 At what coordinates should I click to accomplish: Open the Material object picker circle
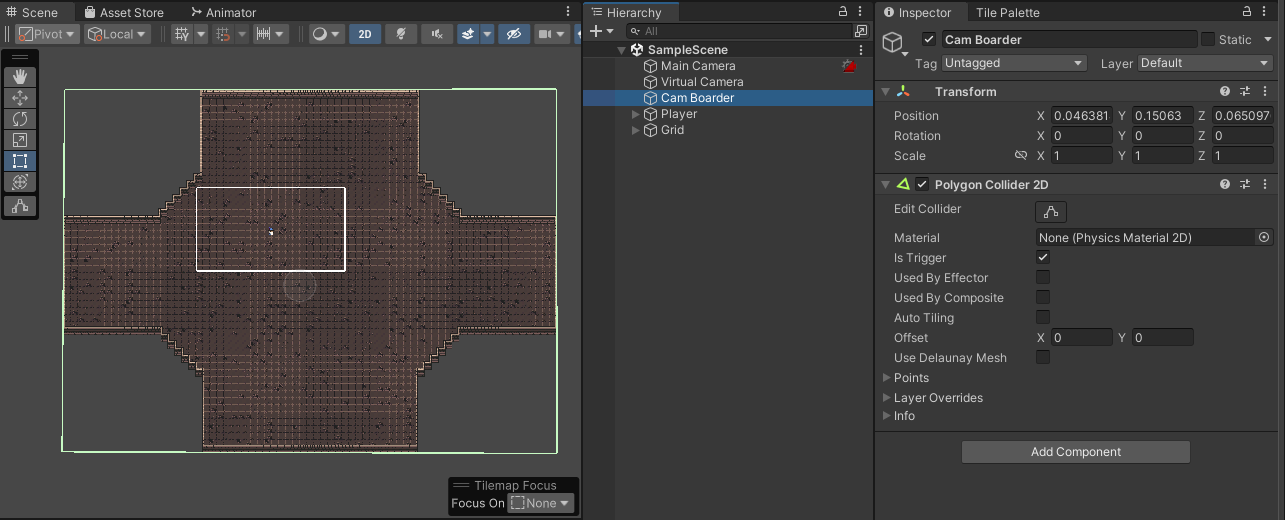[x=1264, y=238]
